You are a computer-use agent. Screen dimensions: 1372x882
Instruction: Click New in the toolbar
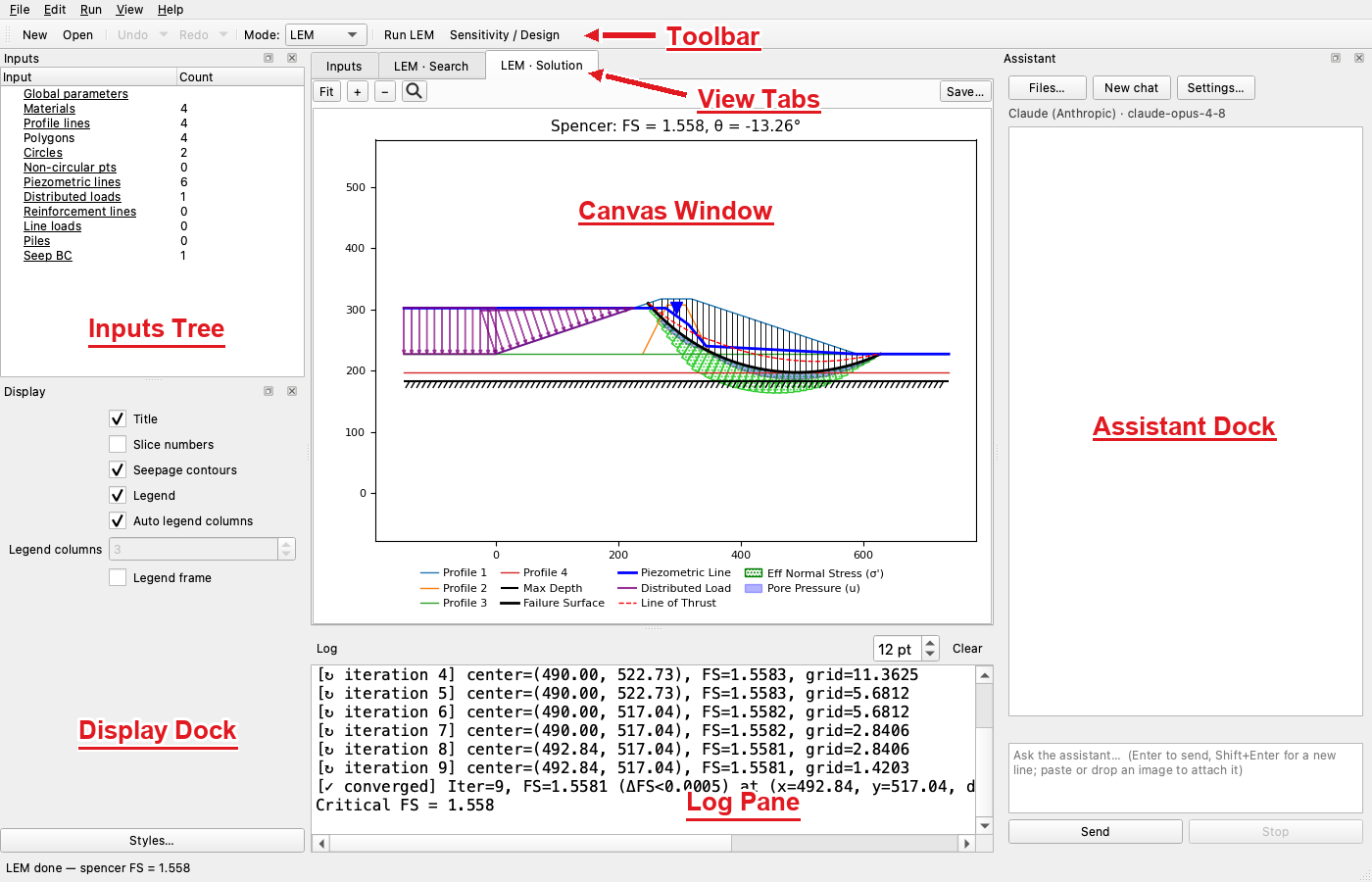tap(35, 35)
